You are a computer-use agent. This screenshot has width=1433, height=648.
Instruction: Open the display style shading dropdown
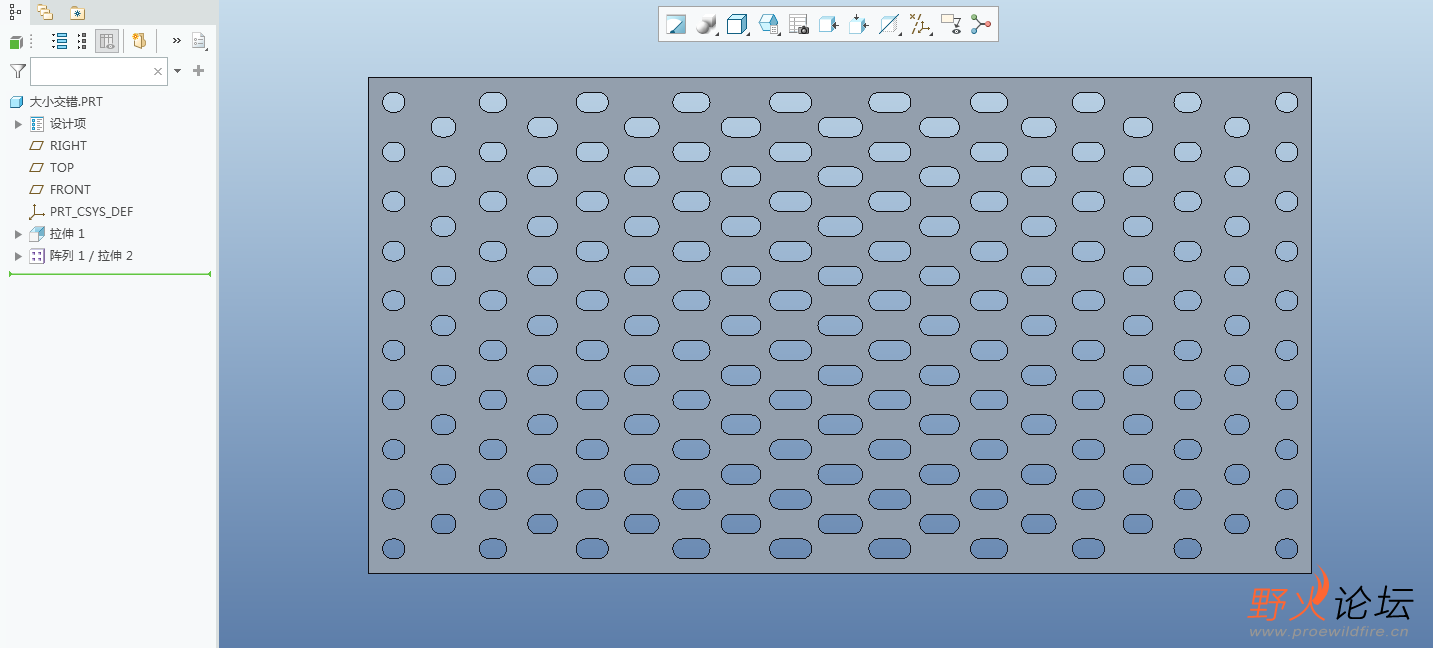[707, 25]
